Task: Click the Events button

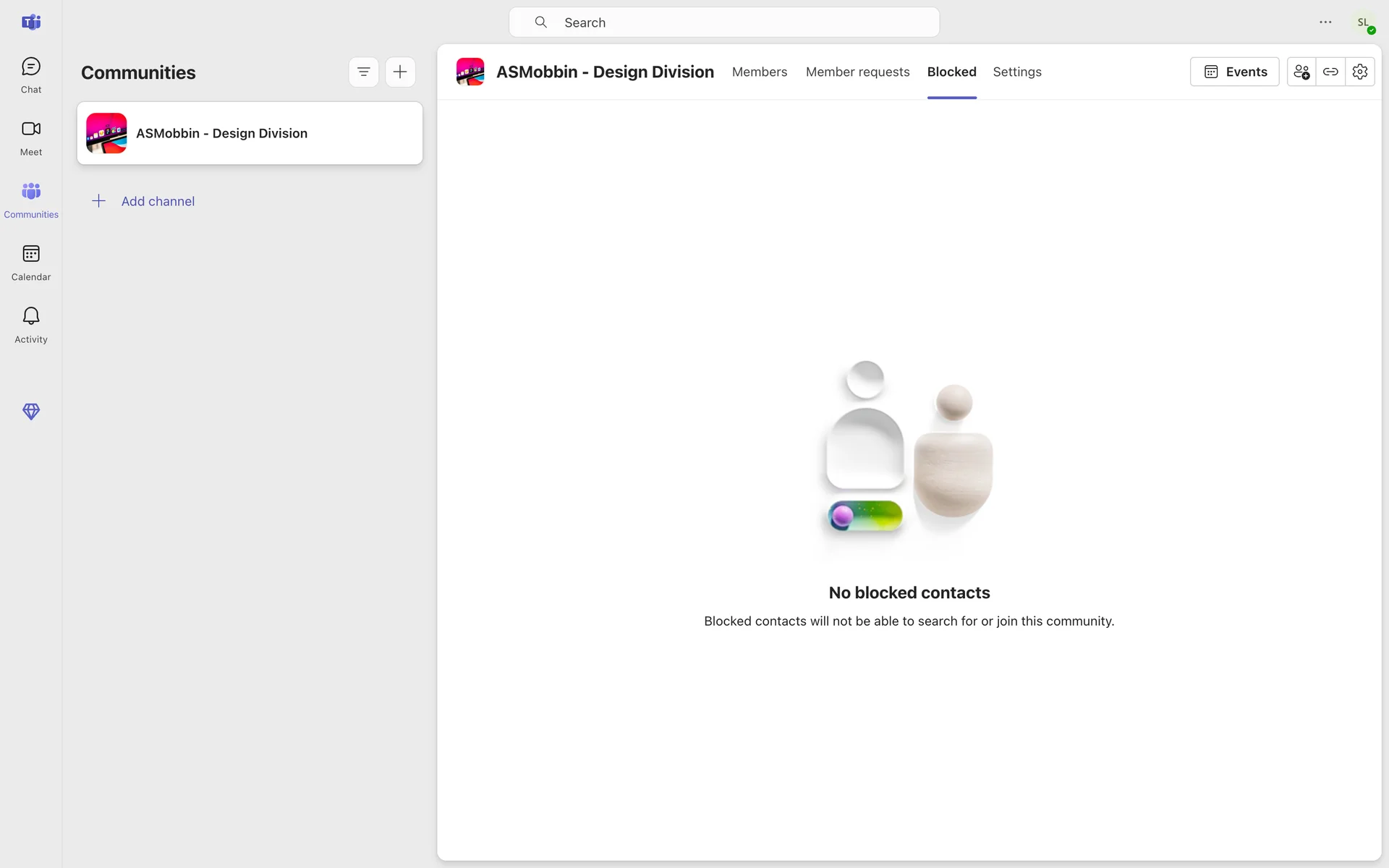Action: tap(1234, 72)
